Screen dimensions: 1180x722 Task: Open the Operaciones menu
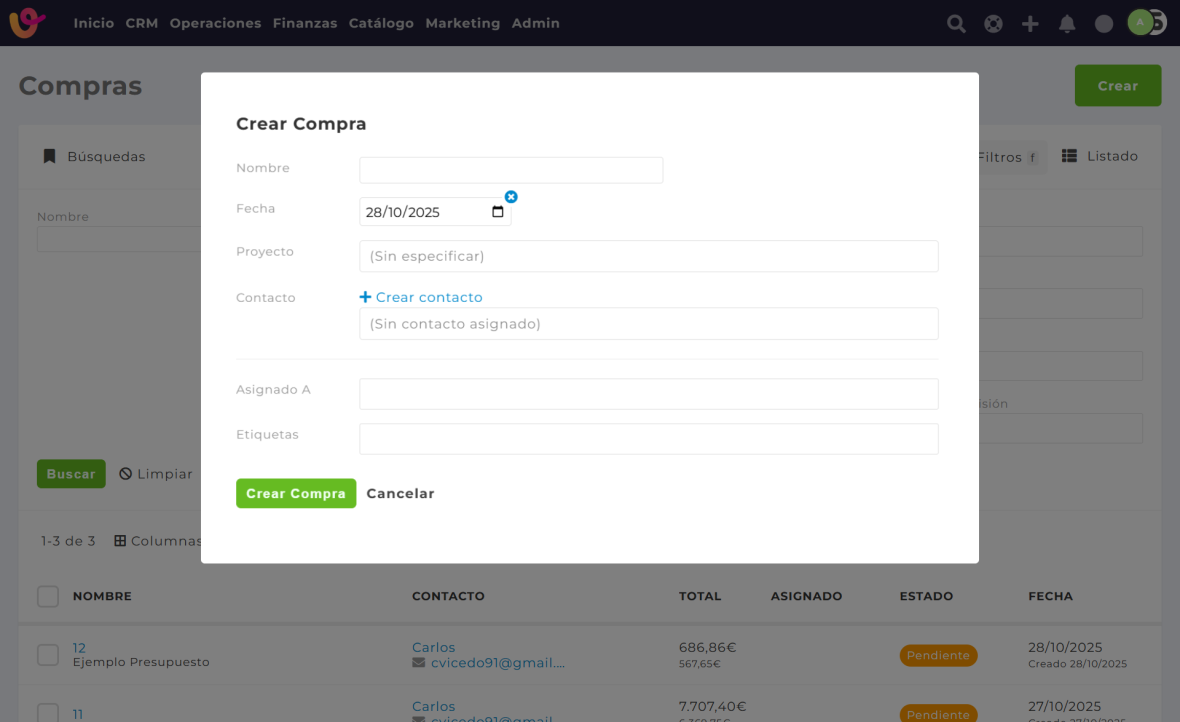215,23
